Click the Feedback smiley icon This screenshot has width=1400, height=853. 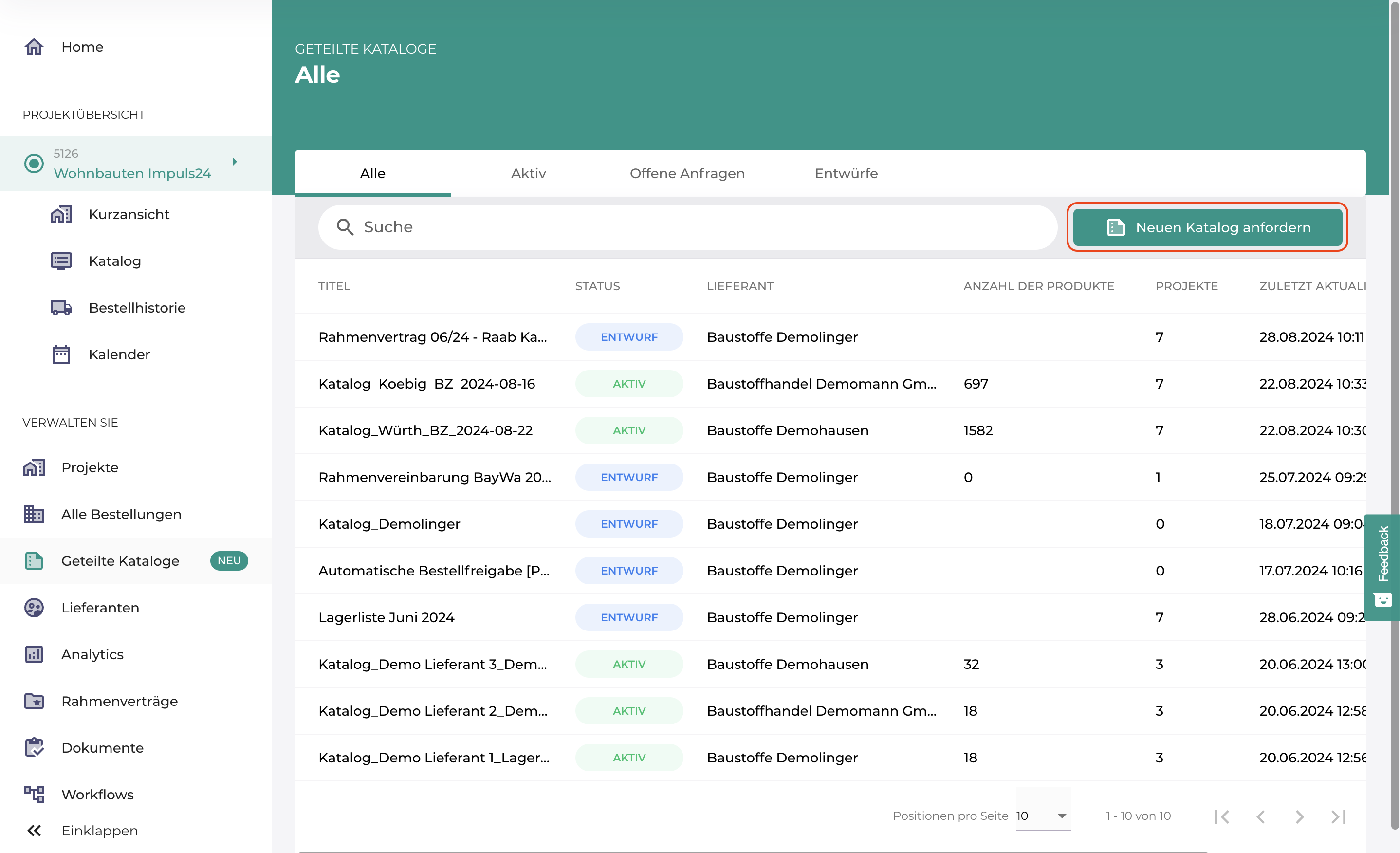tap(1383, 600)
